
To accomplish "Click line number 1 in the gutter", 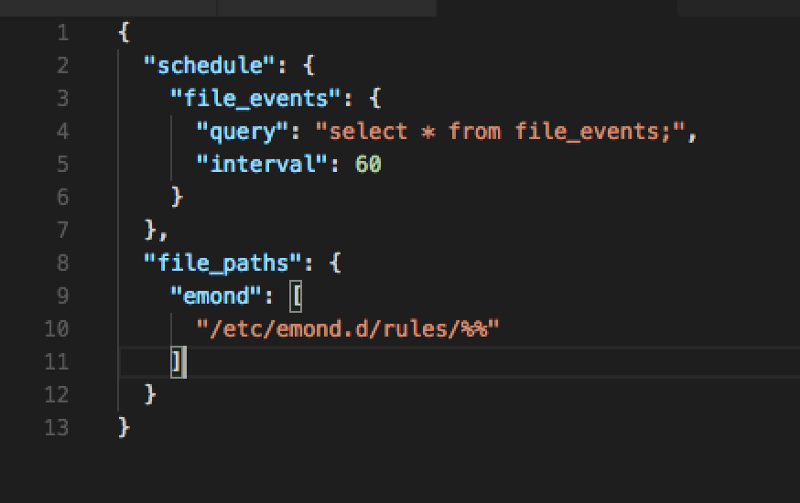I will point(63,33).
